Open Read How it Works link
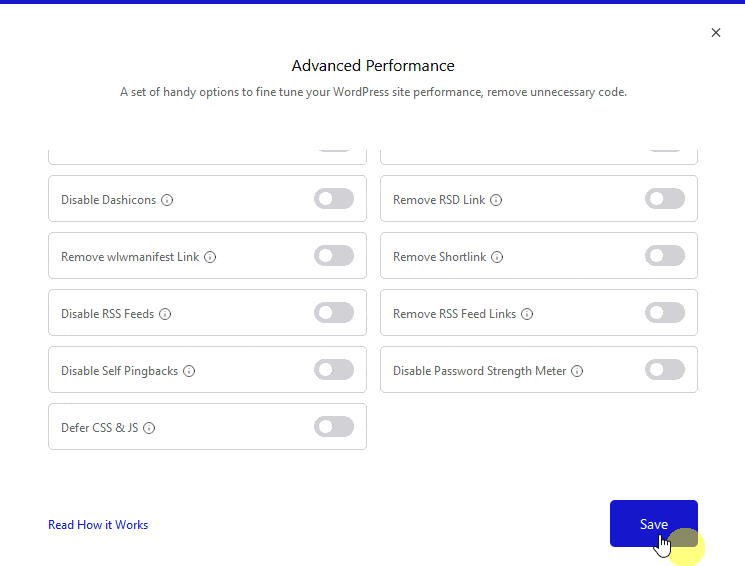Image resolution: width=745 pixels, height=566 pixels. (98, 525)
